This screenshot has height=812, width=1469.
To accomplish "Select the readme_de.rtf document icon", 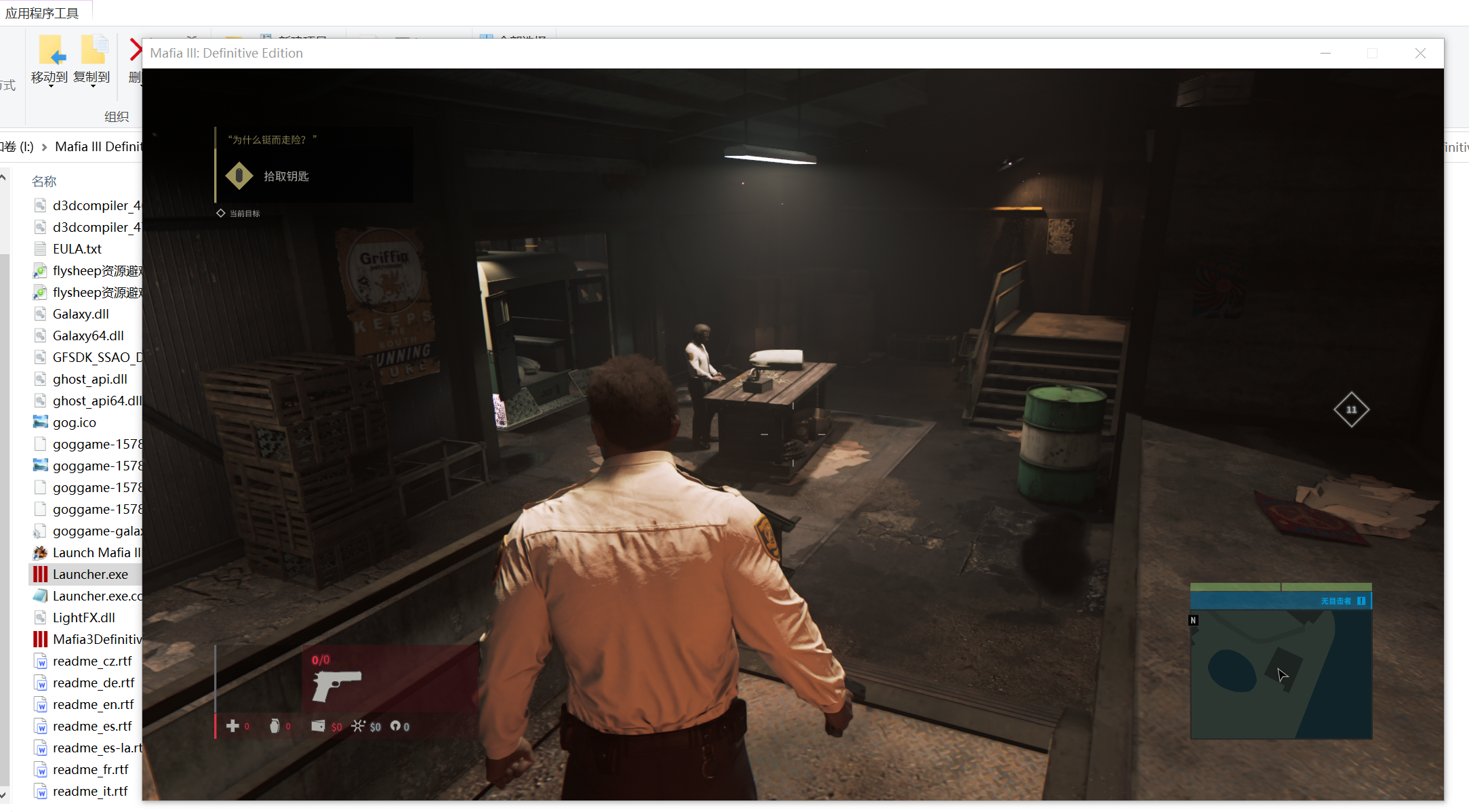I will 41,683.
